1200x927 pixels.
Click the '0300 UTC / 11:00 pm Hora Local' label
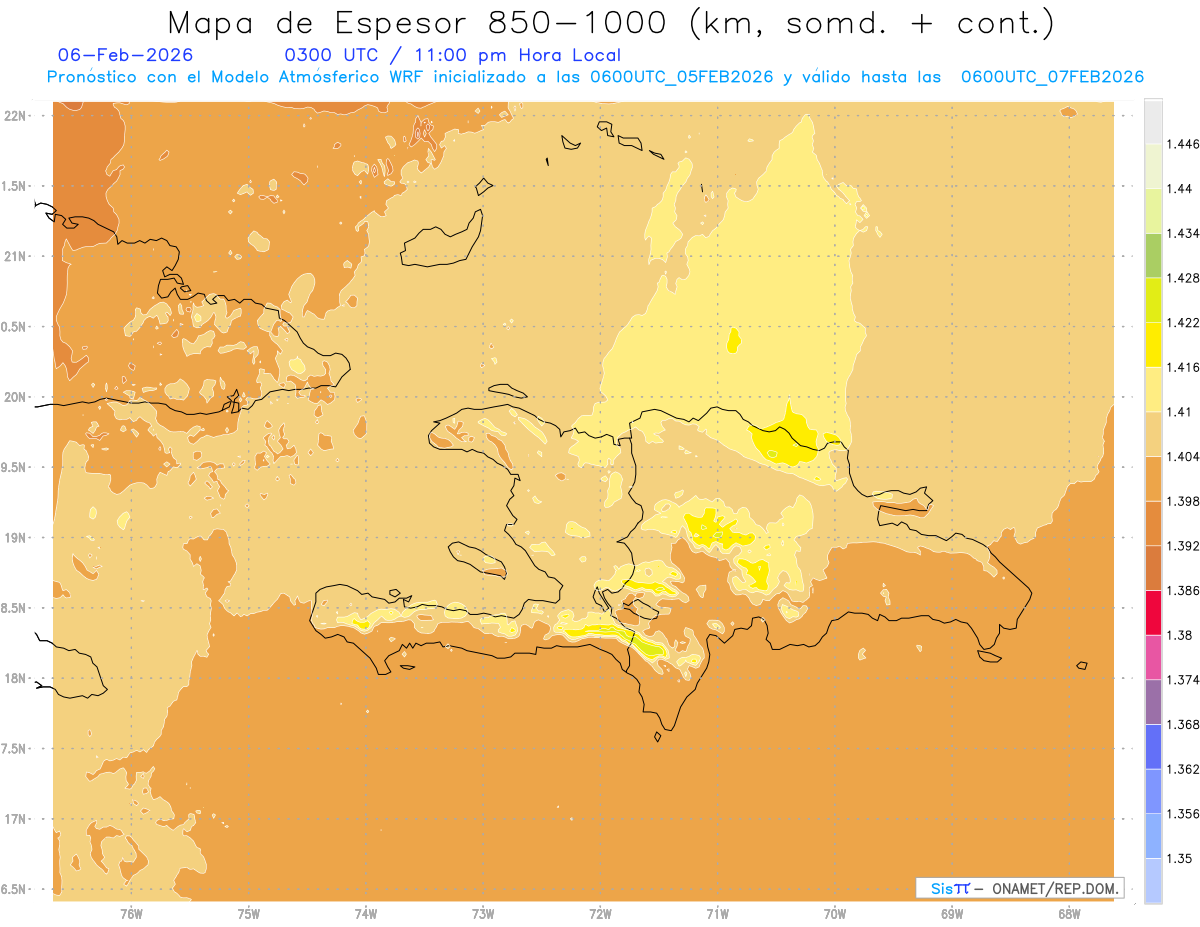click(453, 56)
